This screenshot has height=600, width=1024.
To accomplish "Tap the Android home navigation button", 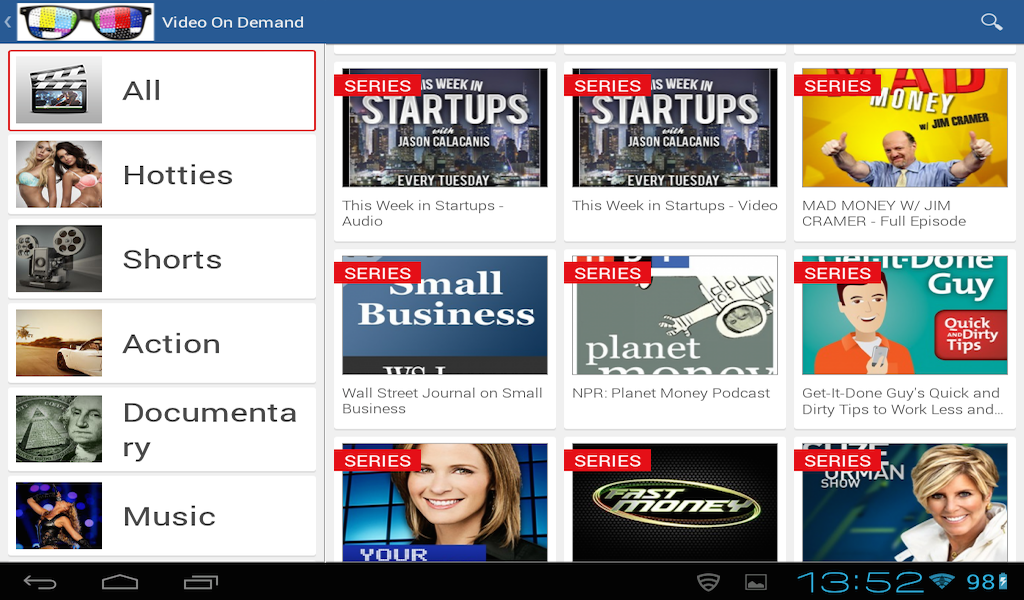I will [120, 582].
